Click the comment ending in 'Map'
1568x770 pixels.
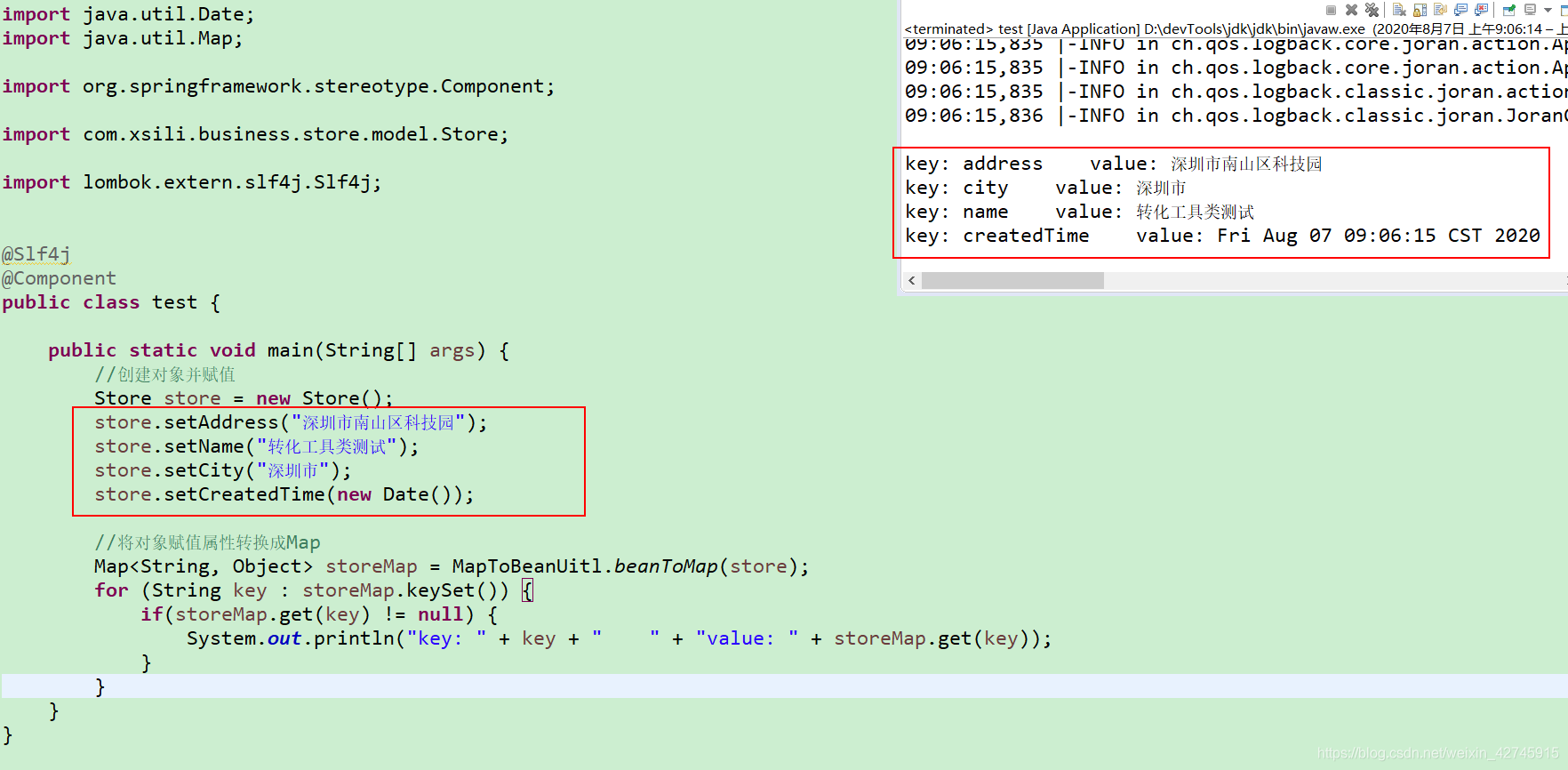pos(207,542)
